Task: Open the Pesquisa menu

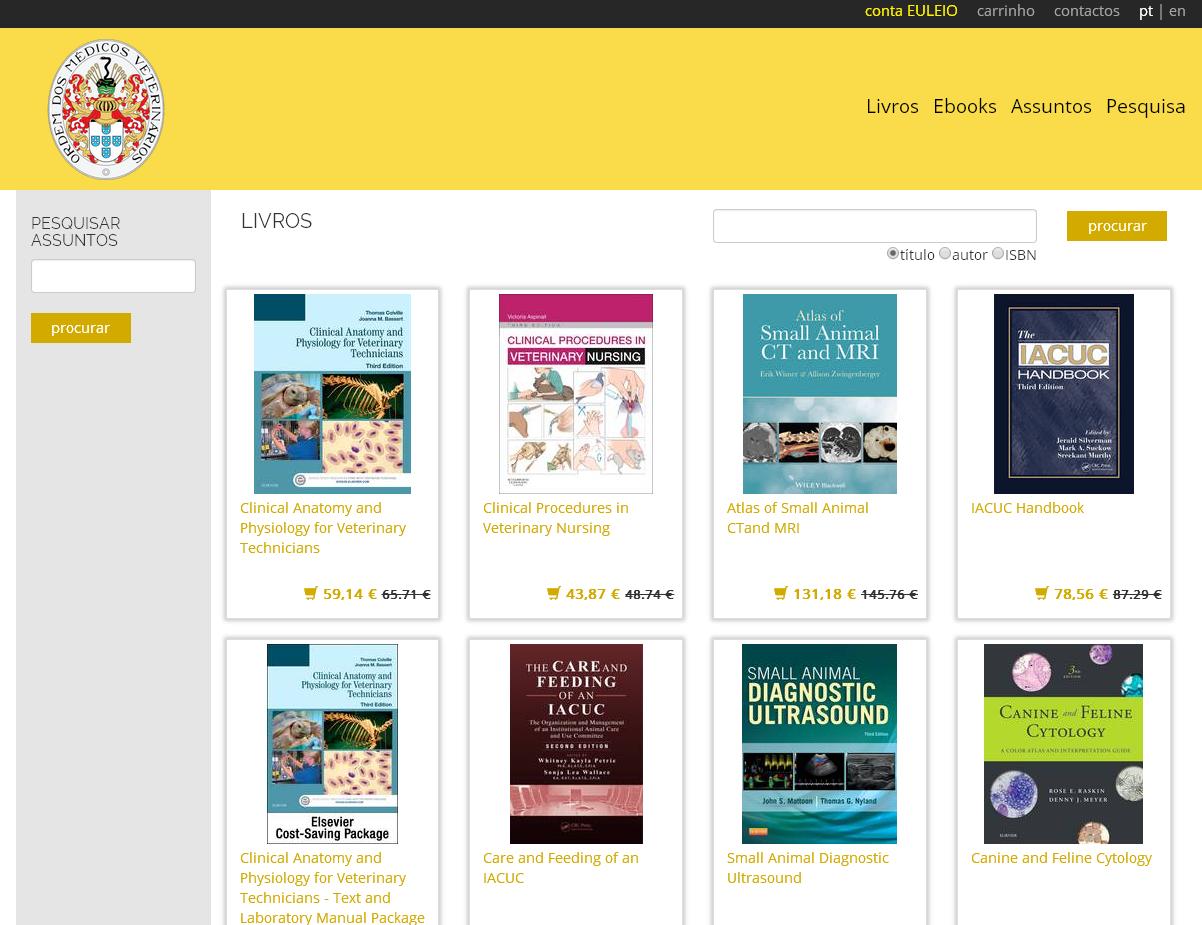Action: click(1146, 106)
